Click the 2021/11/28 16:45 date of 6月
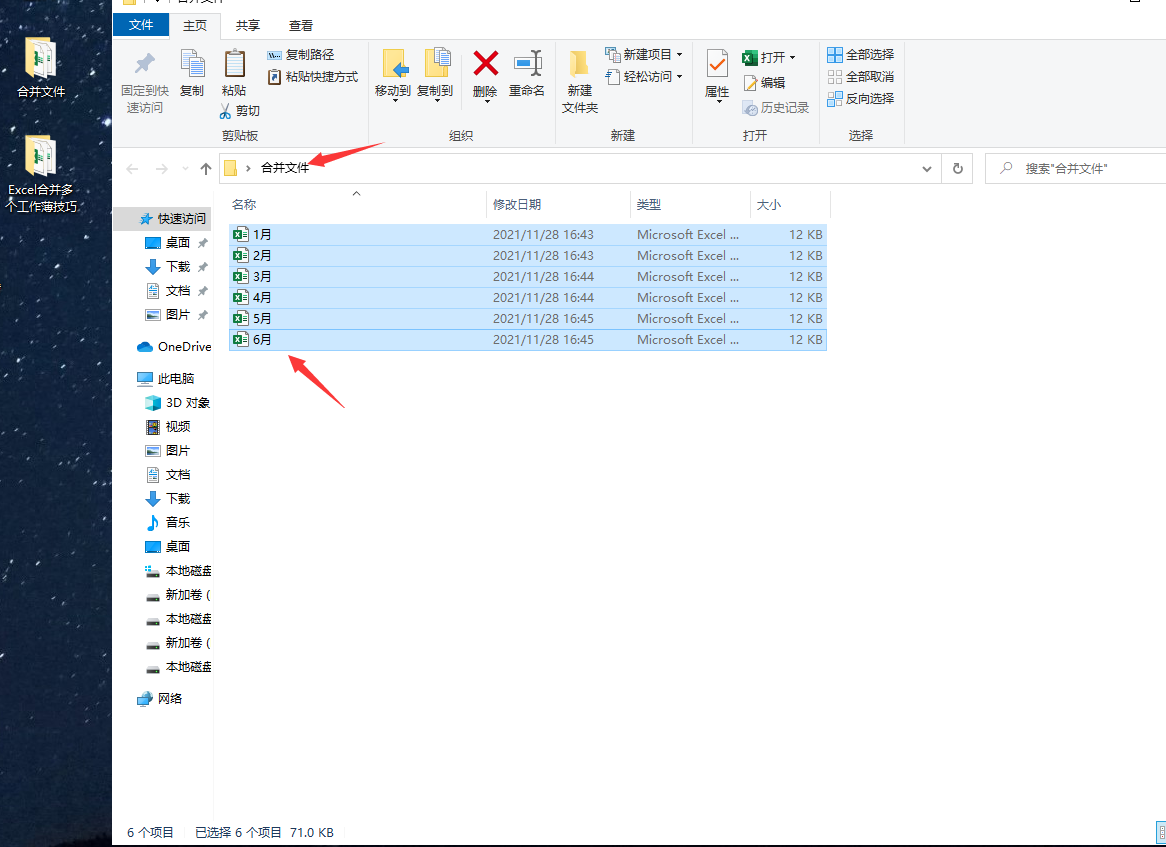This screenshot has height=847, width=1166. (543, 339)
